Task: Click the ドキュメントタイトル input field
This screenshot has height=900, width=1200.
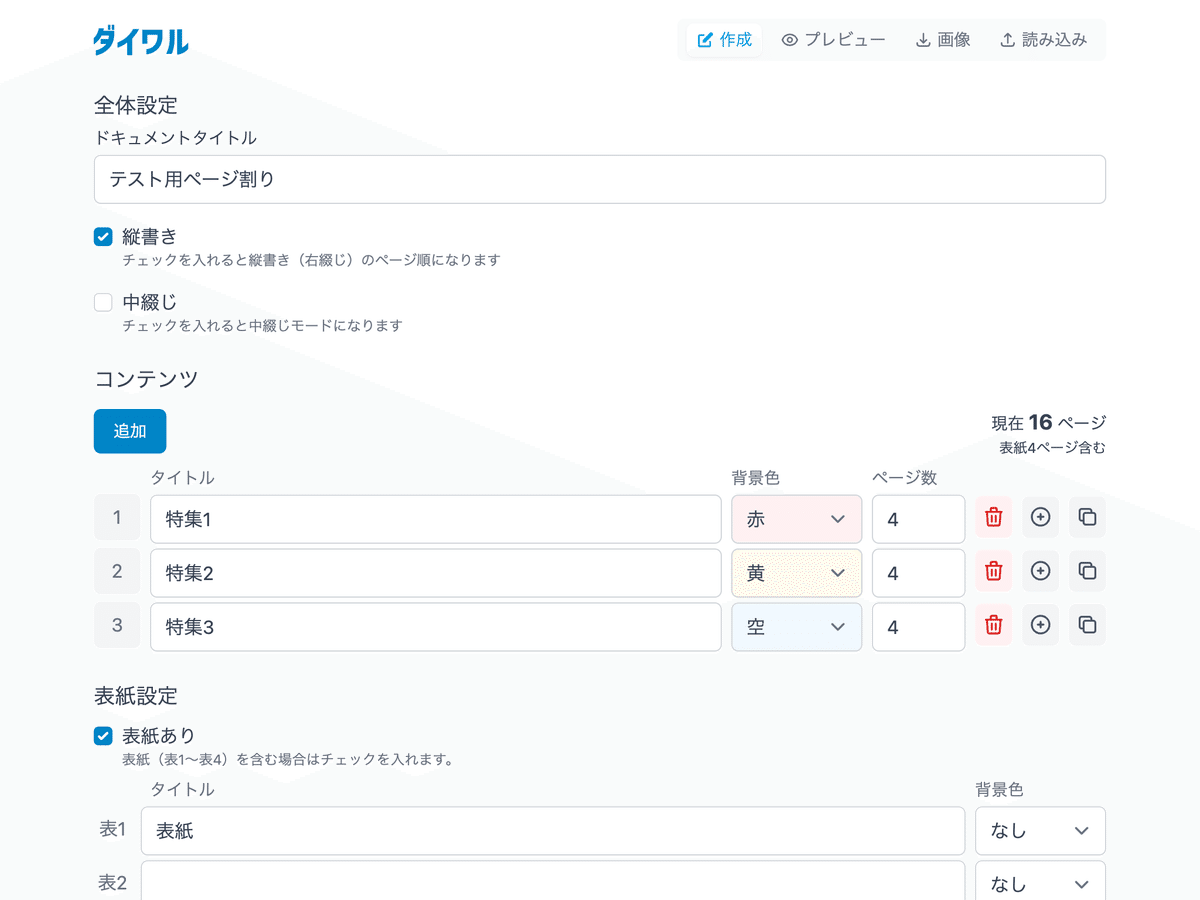Action: (x=600, y=180)
